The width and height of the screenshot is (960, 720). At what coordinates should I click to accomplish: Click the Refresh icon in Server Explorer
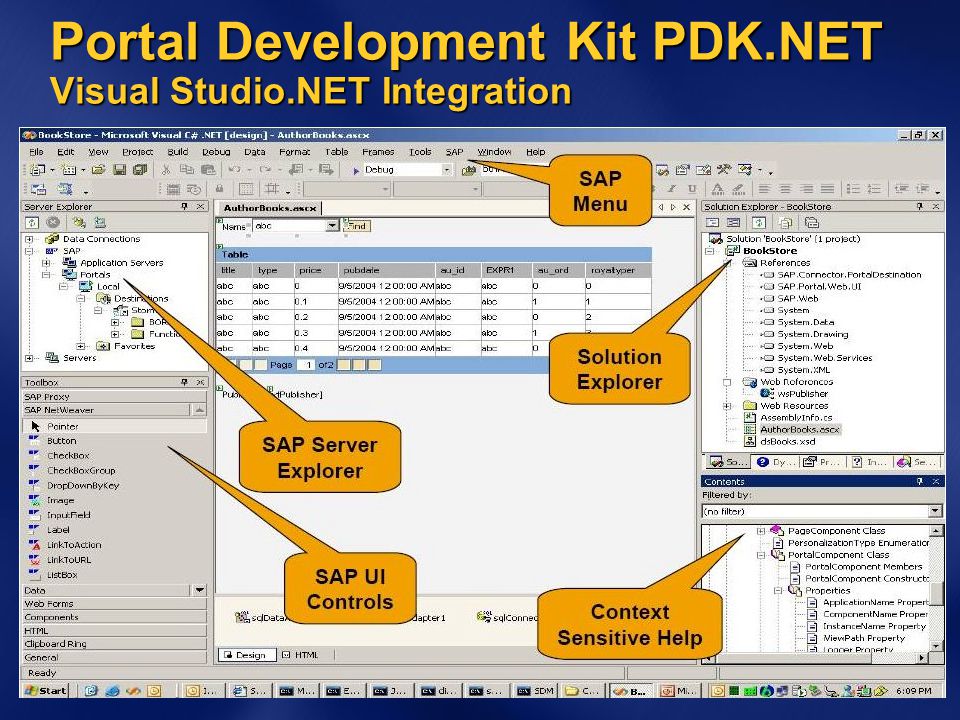(32, 222)
